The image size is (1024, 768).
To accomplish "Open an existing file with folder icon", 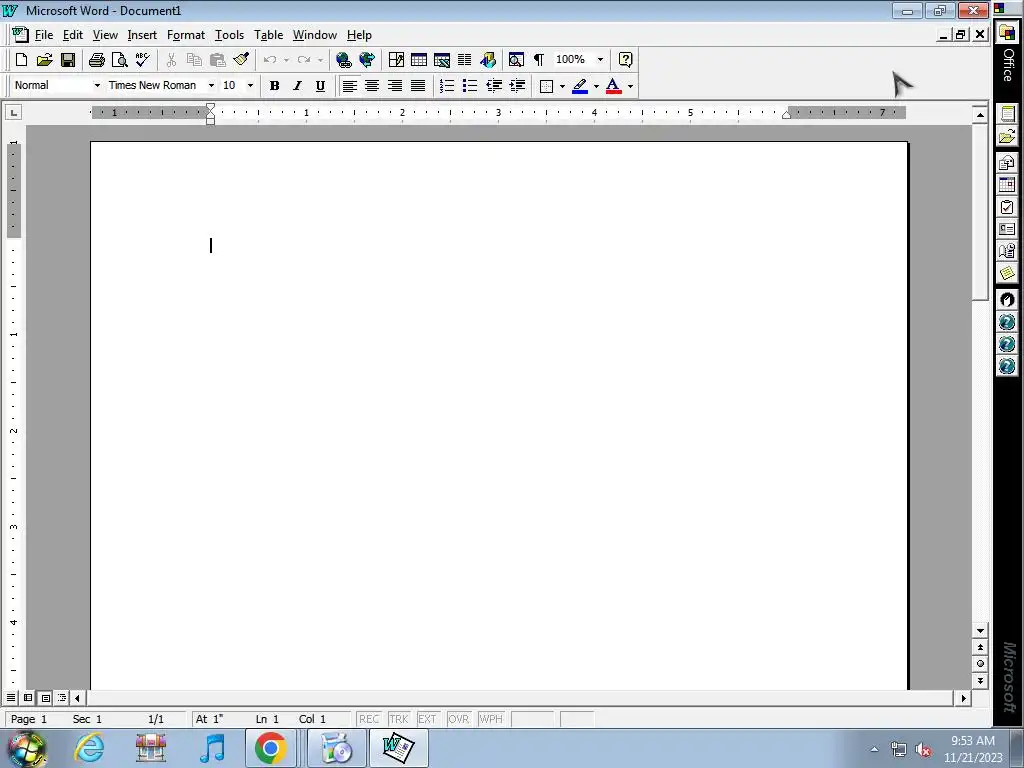I will point(44,60).
